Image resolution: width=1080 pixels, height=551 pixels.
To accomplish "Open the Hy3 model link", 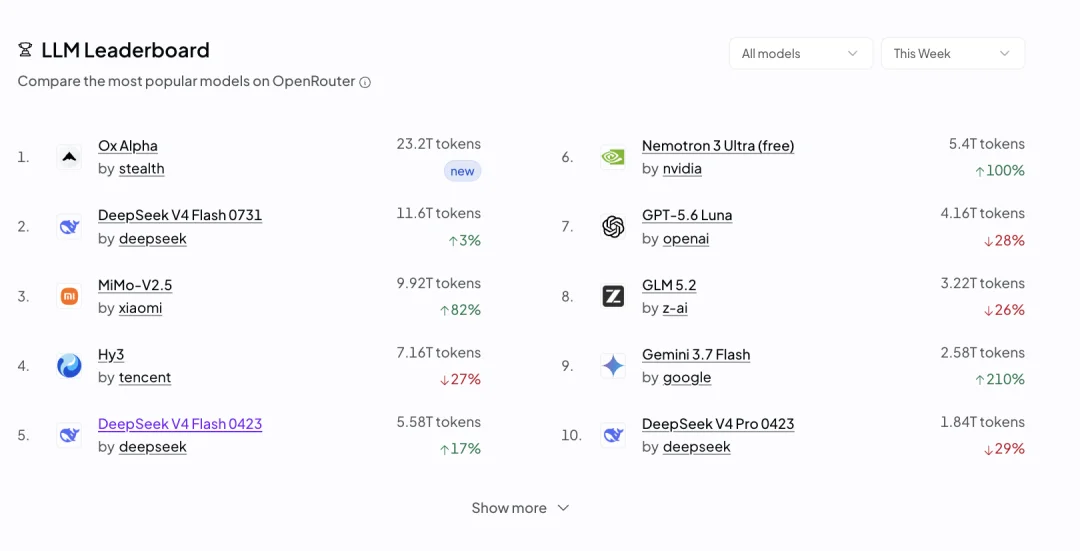I will 111,355.
